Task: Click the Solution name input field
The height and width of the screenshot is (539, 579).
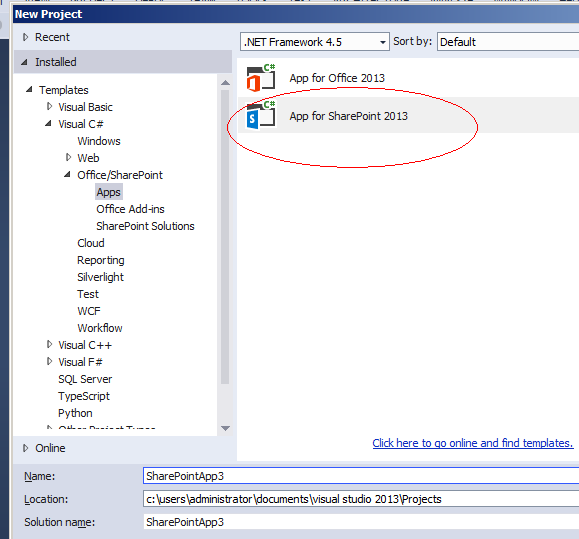Action: tap(361, 522)
